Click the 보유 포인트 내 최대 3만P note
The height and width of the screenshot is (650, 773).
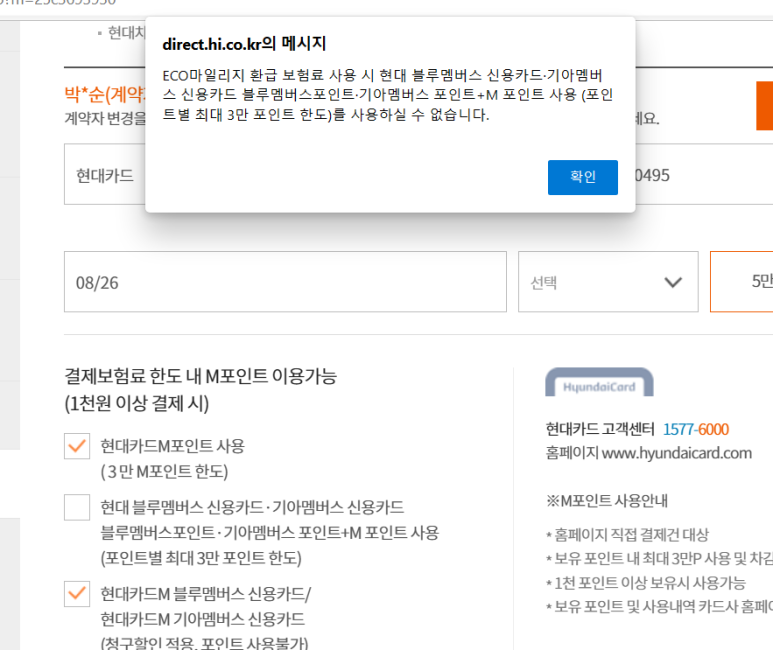[x=659, y=558]
